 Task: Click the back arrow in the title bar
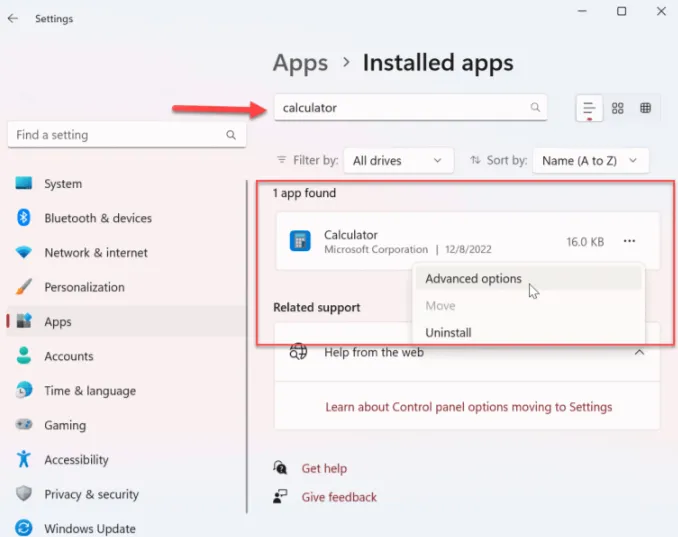[13, 18]
